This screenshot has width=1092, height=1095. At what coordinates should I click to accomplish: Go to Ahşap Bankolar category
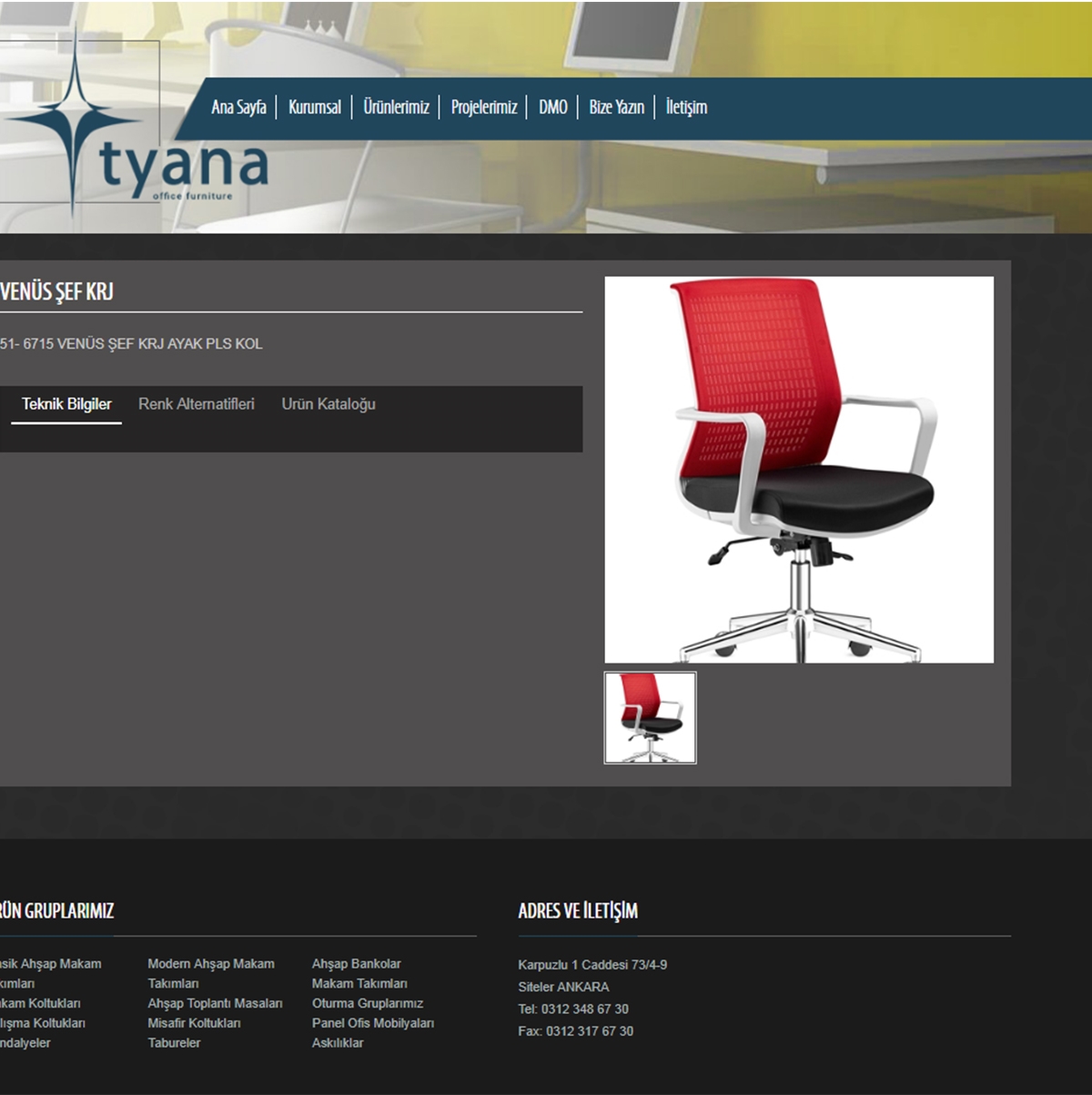356,964
